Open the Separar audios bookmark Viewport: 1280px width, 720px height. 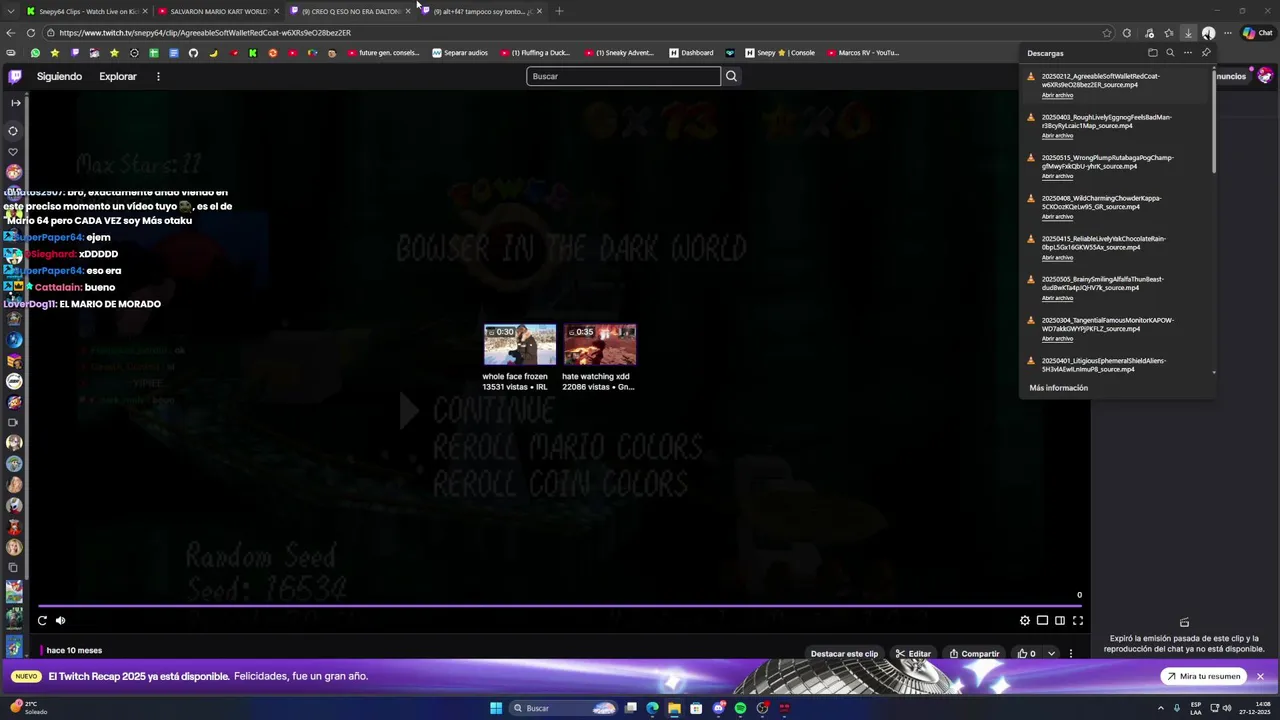460,53
